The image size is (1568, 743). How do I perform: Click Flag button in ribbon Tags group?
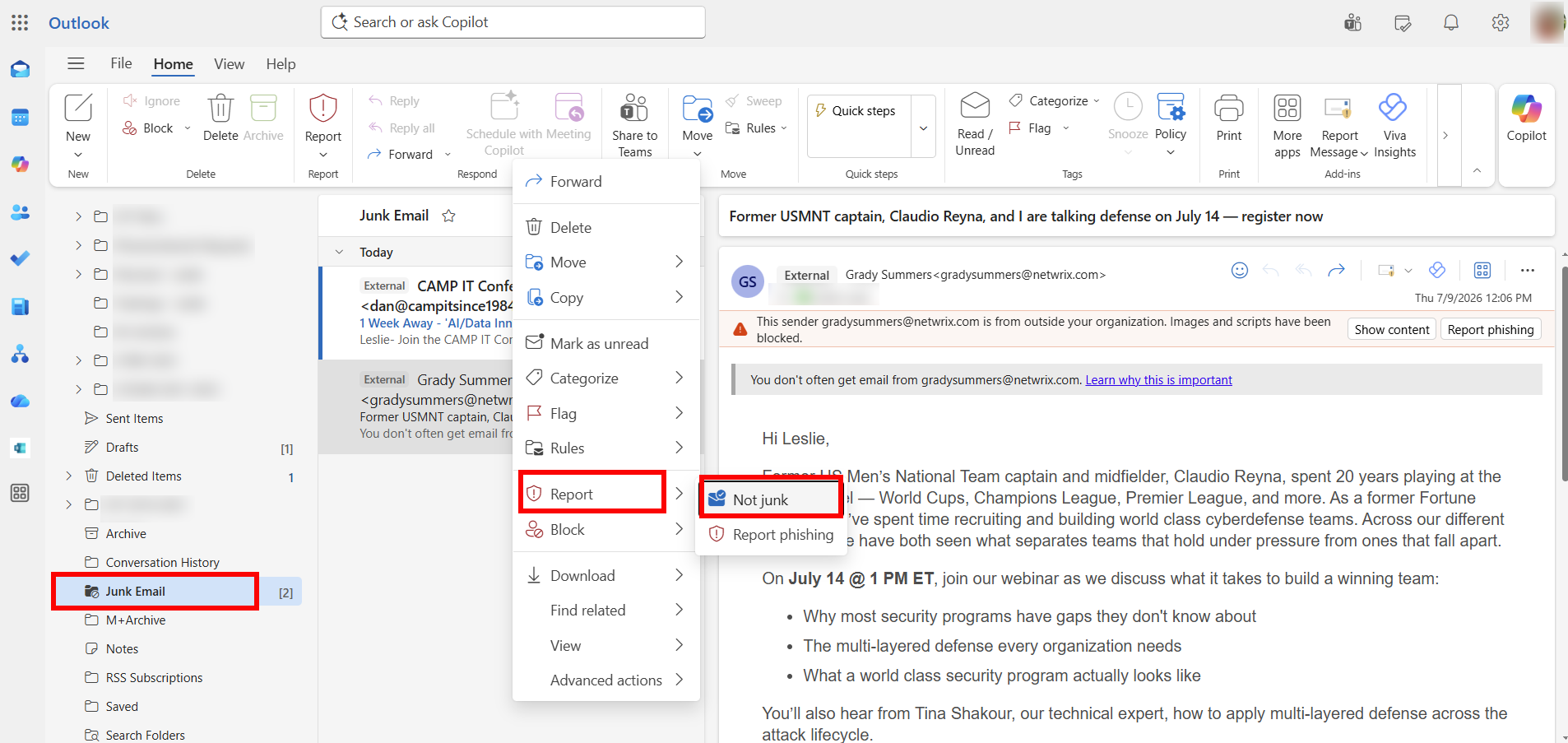1030,128
